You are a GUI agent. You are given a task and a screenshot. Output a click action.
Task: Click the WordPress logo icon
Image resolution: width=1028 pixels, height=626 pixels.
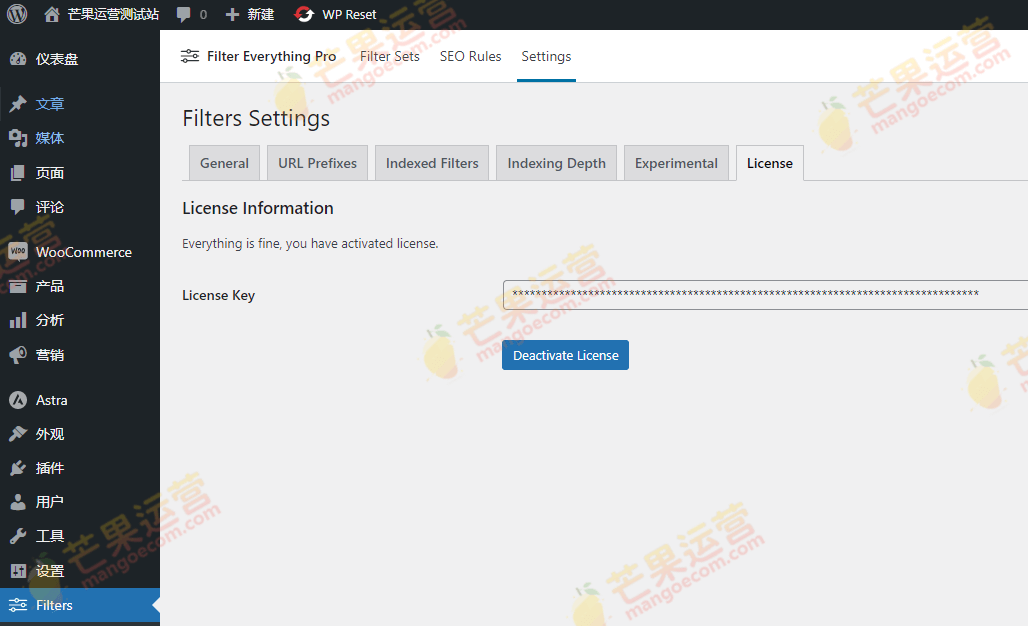point(17,14)
